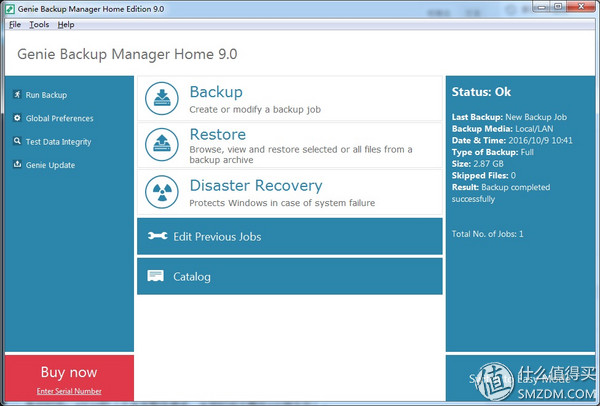600x406 pixels.
Task: Follow the Enter Serial Number link
Action: pos(68,390)
